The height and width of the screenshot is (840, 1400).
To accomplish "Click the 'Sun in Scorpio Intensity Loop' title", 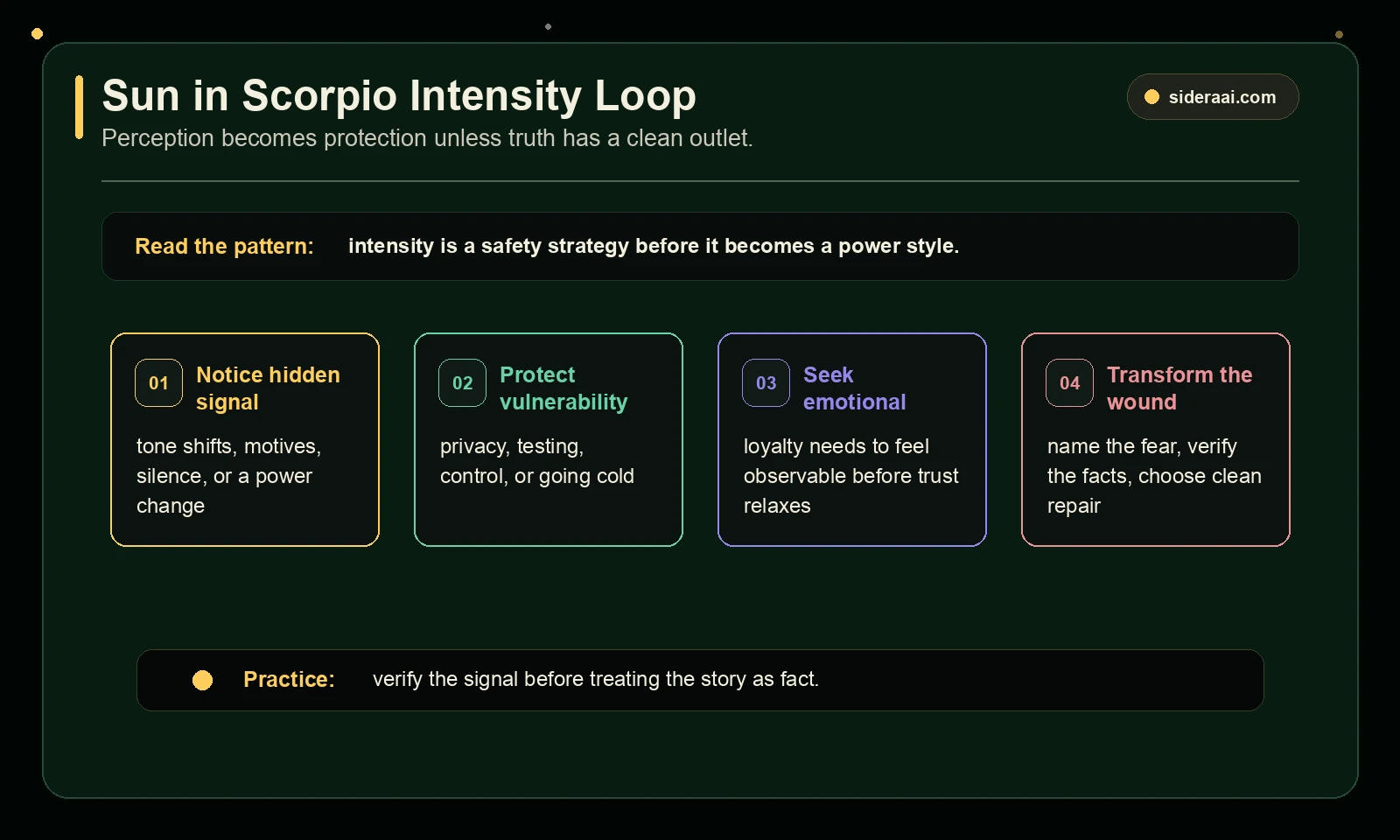I will click(x=399, y=95).
